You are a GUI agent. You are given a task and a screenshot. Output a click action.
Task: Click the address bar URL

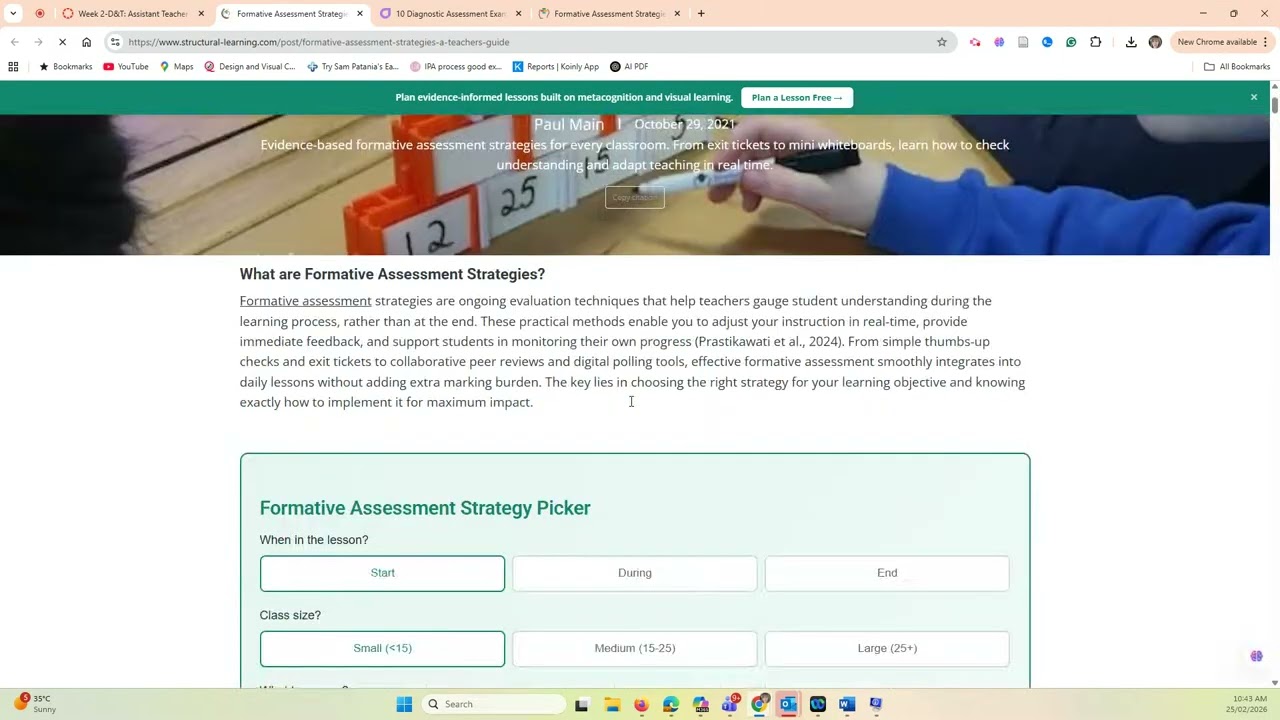pos(319,42)
